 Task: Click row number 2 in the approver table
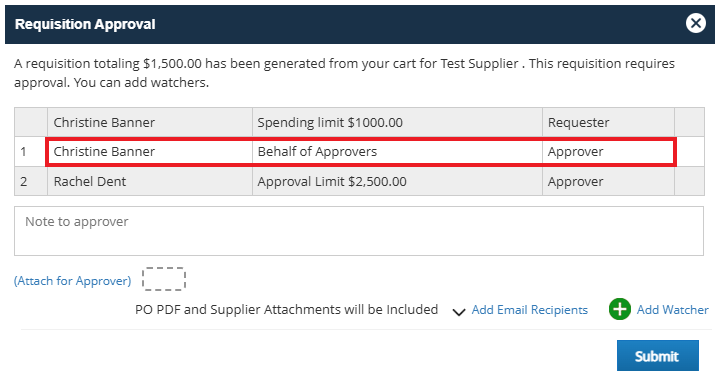24,181
